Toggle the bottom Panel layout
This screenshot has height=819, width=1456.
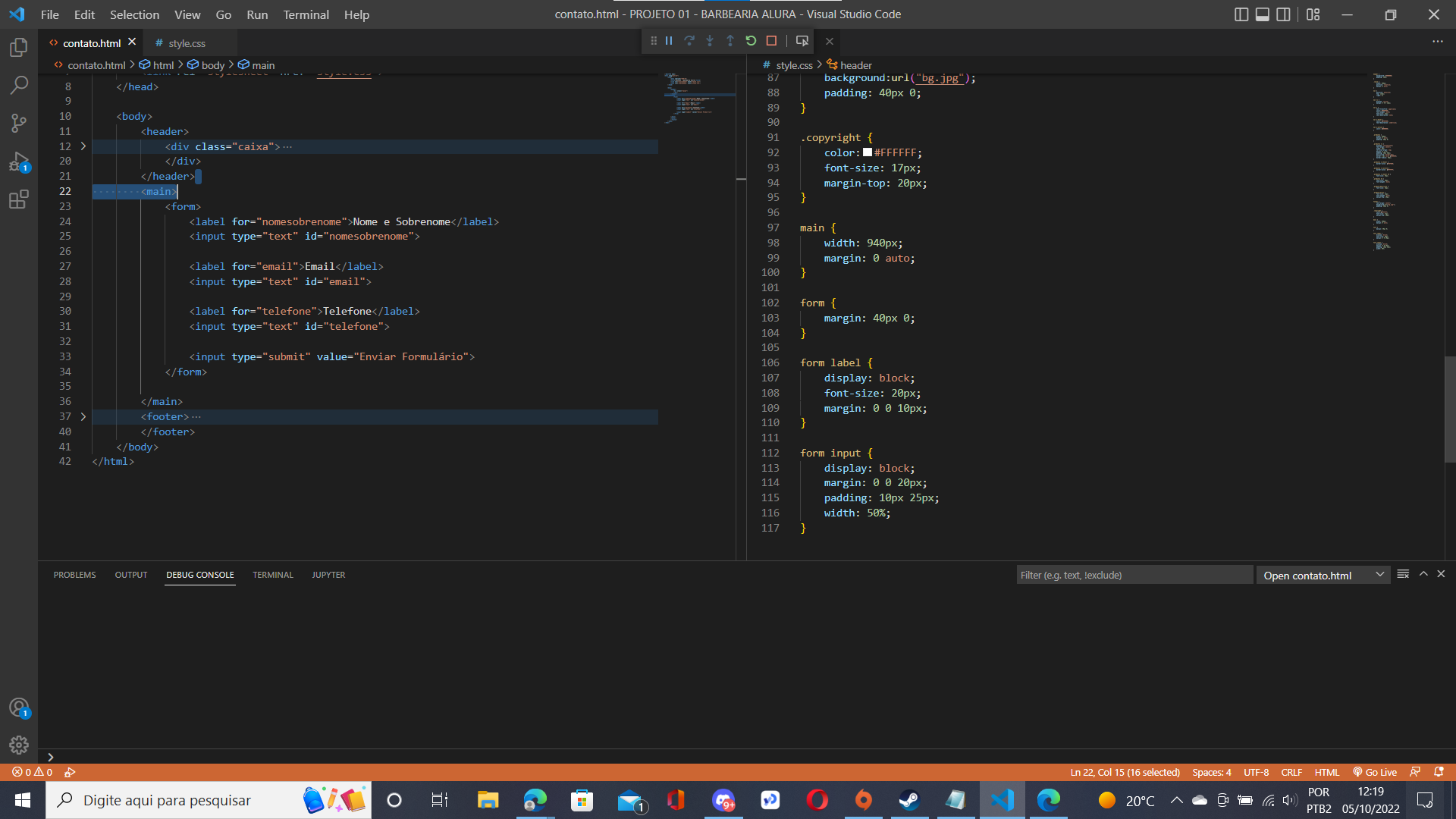click(1263, 14)
